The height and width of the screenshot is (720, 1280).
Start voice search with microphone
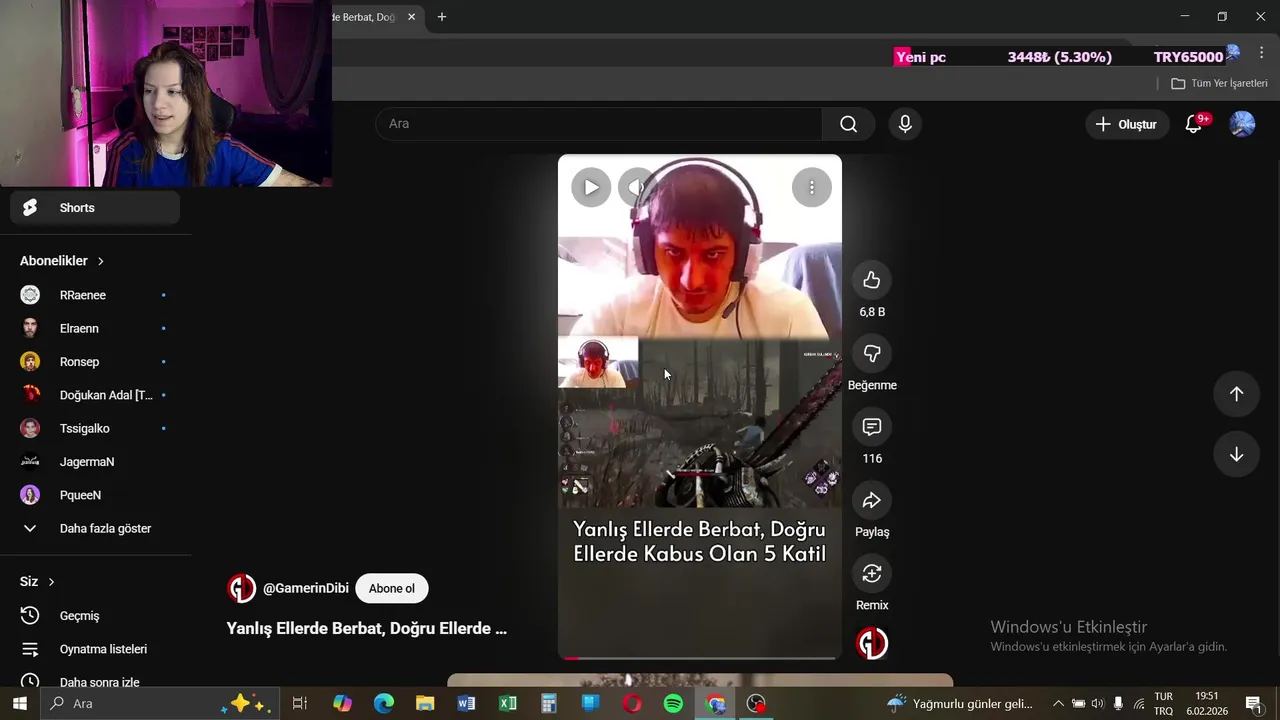905,124
